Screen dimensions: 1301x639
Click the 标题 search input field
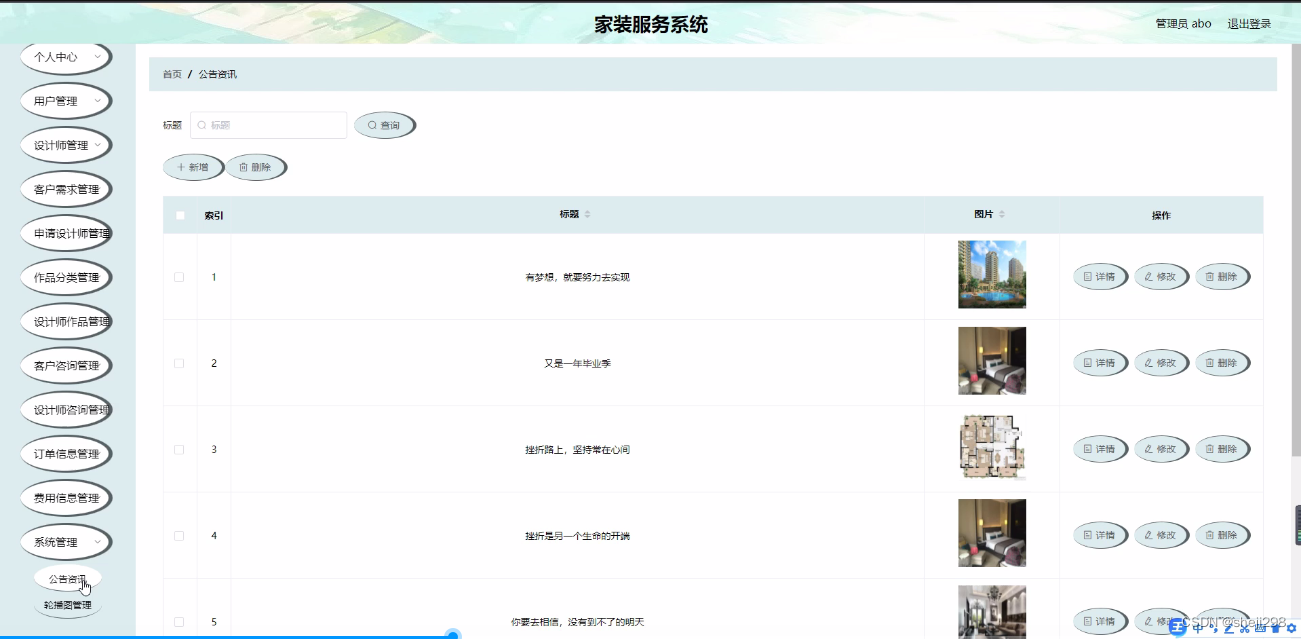click(x=268, y=124)
